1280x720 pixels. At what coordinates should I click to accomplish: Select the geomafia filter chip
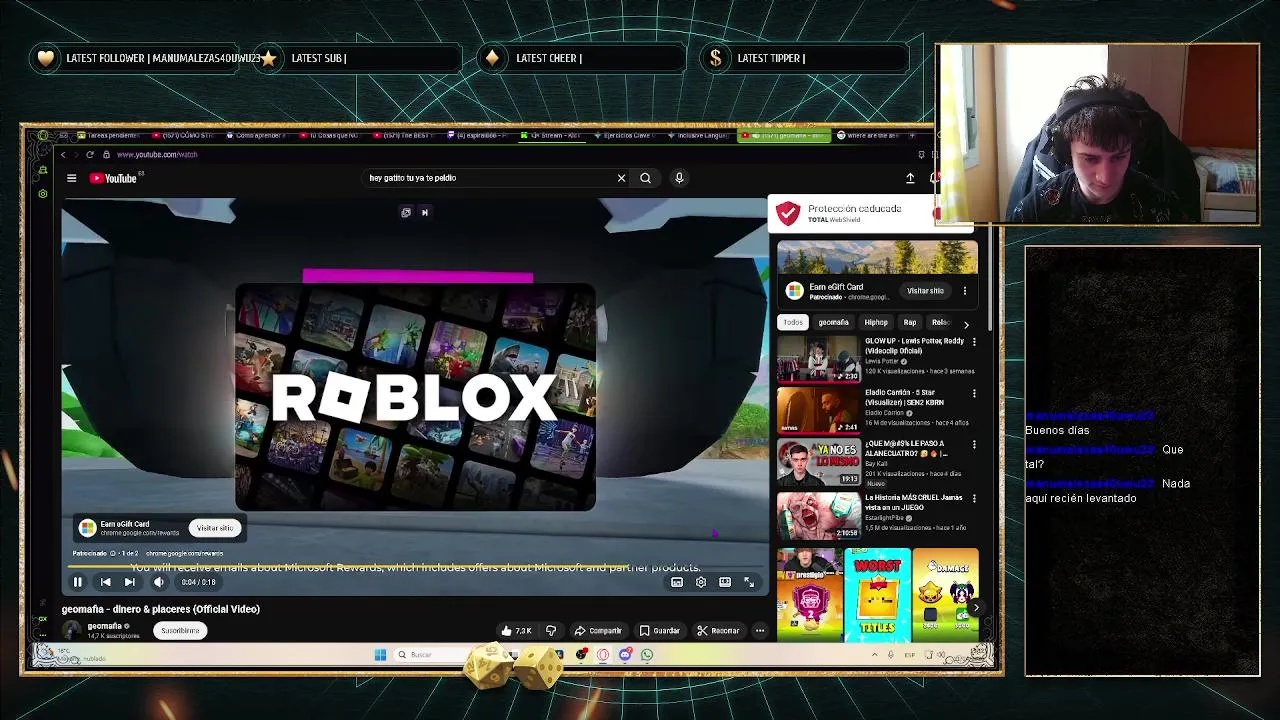pos(833,322)
